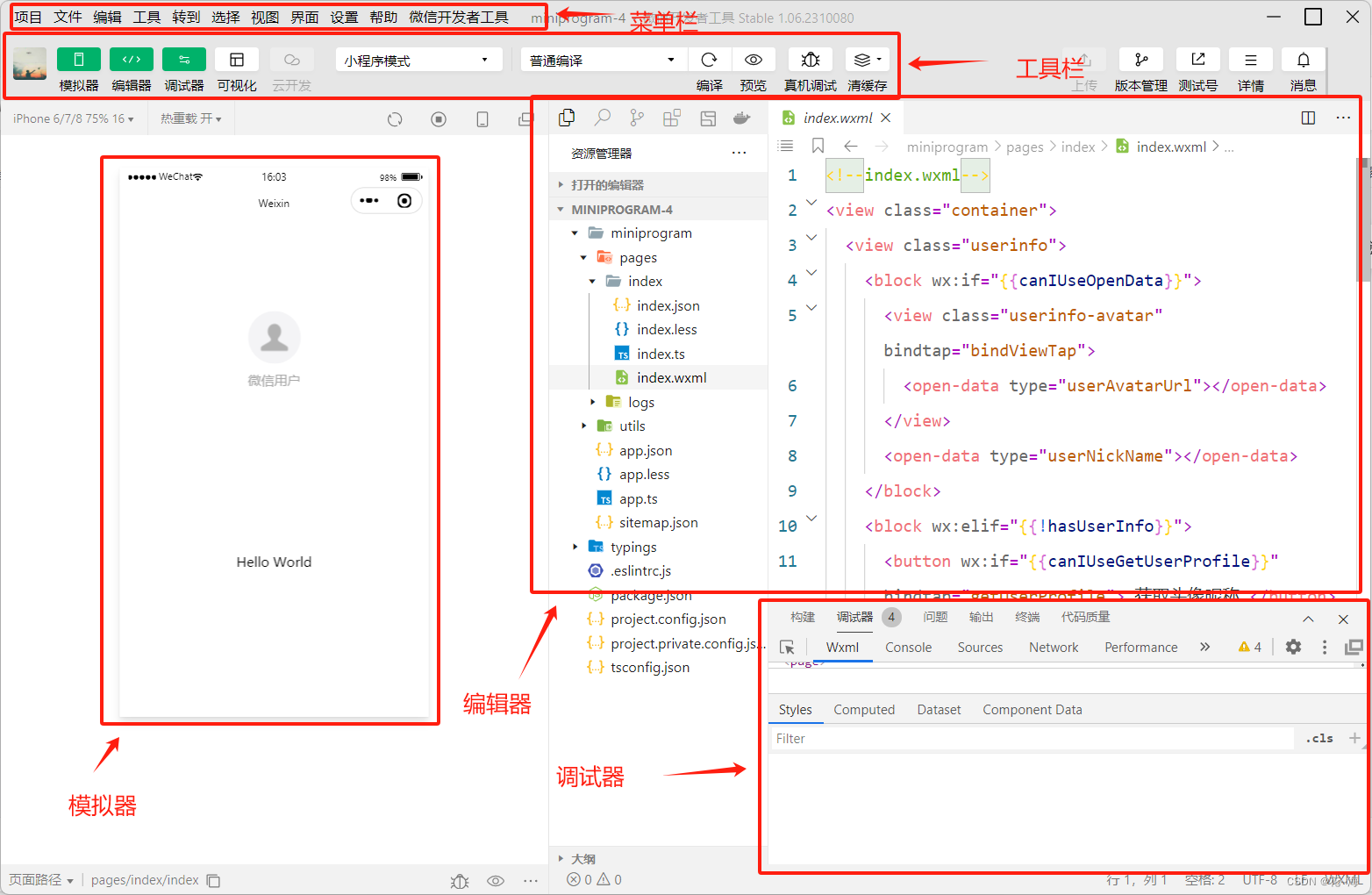Click the Styles Filter input field

tap(1033, 739)
